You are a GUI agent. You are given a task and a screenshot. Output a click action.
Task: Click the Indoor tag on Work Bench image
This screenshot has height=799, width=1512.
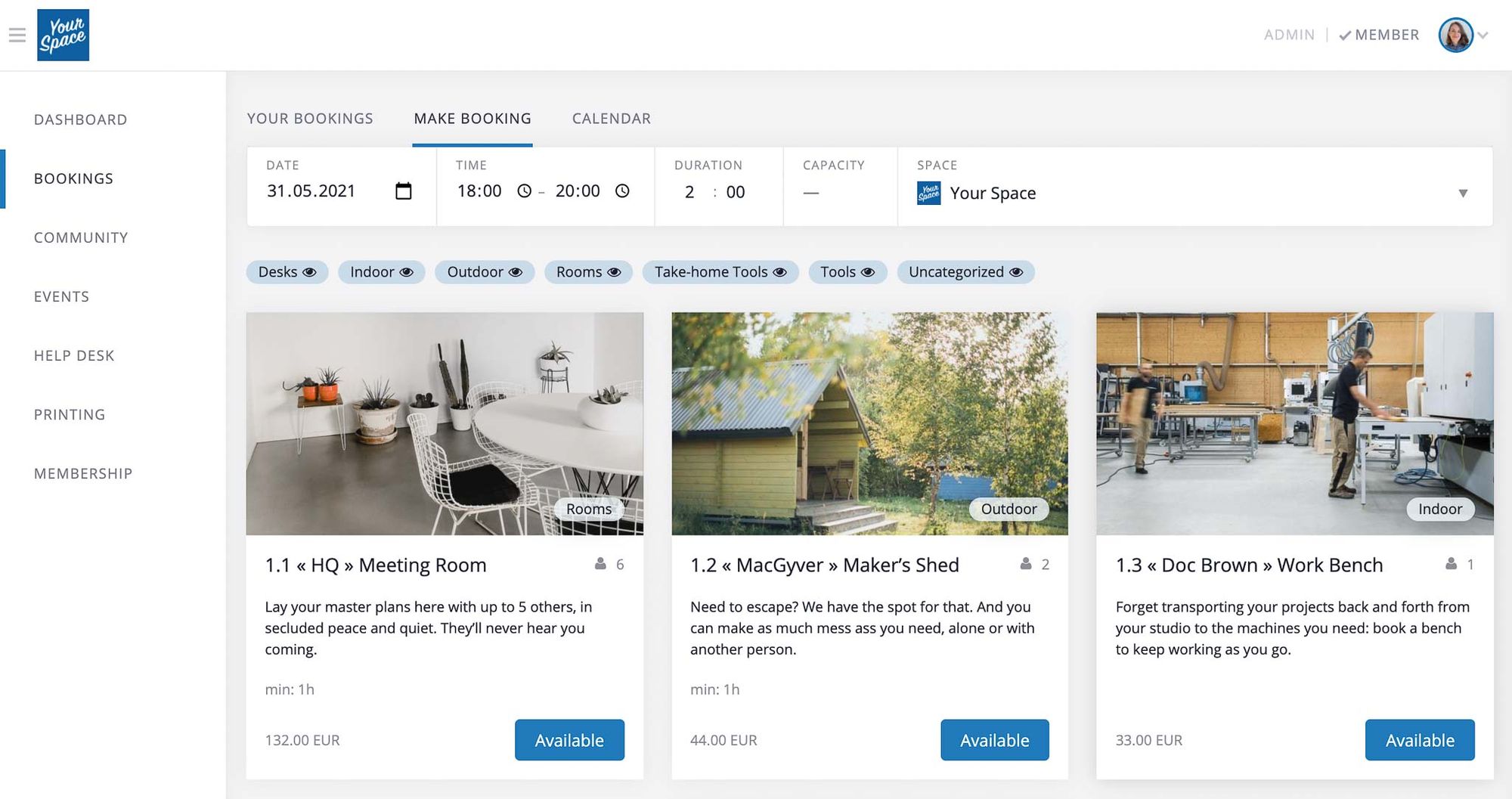[1440, 509]
